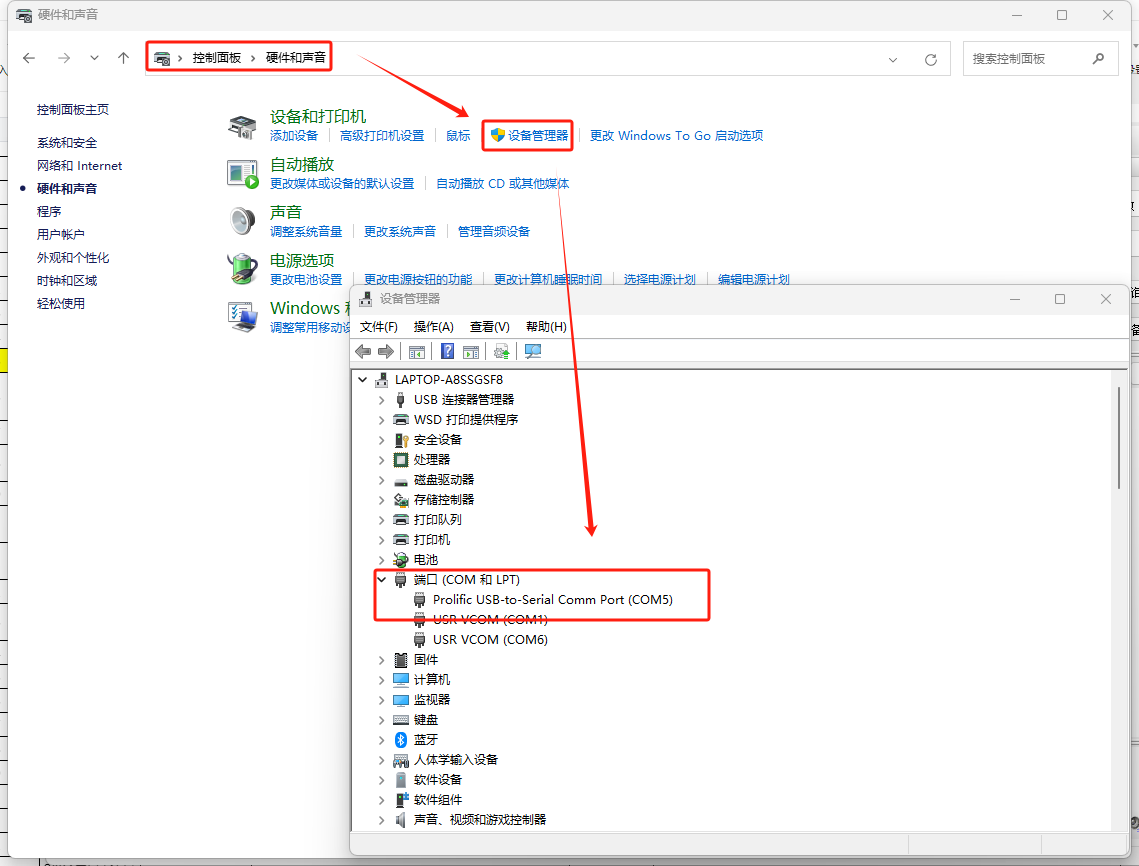Image resolution: width=1139 pixels, height=866 pixels.
Task: Select USR VCOM (COM6) device
Action: [x=490, y=639]
